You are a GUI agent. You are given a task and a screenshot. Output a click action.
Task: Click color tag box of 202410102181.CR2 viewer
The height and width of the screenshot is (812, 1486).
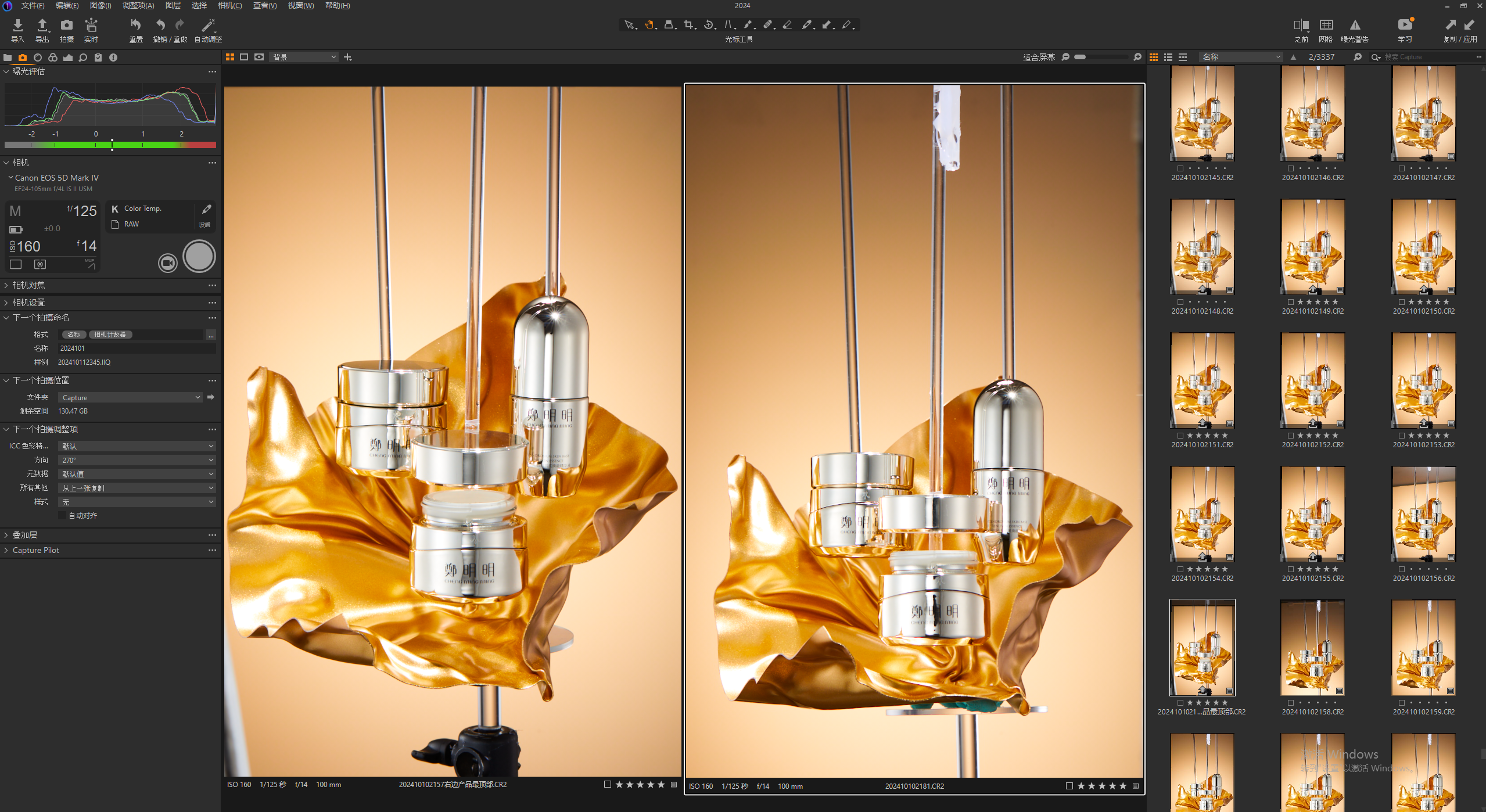[1069, 786]
